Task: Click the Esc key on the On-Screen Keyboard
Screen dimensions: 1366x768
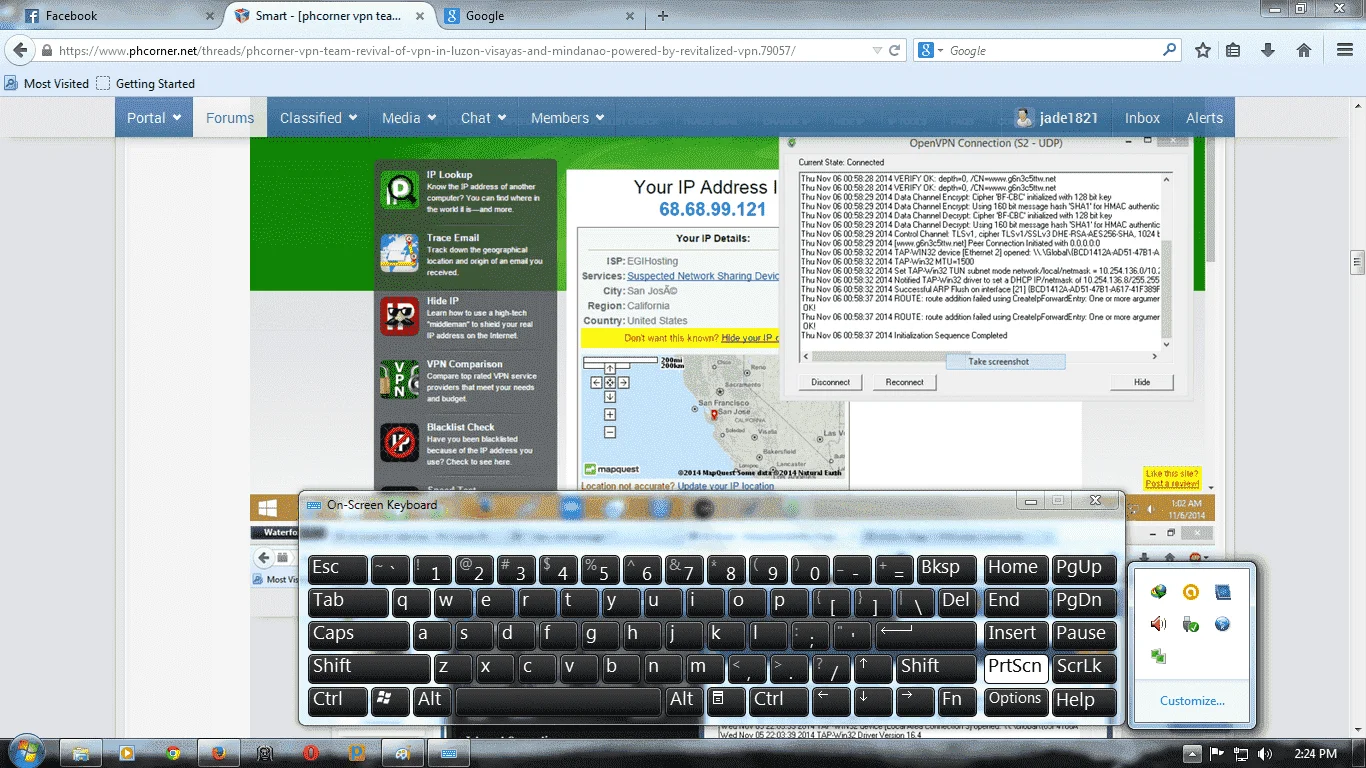Action: click(x=338, y=569)
